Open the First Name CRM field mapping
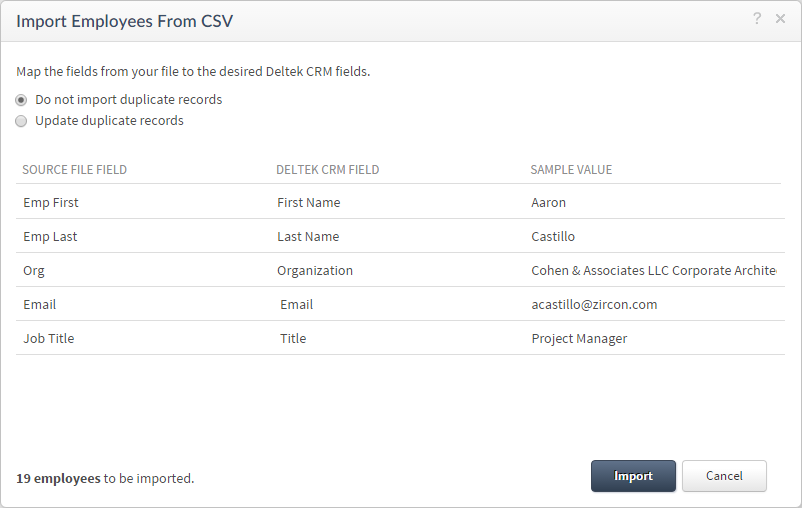This screenshot has width=802, height=508. [308, 202]
